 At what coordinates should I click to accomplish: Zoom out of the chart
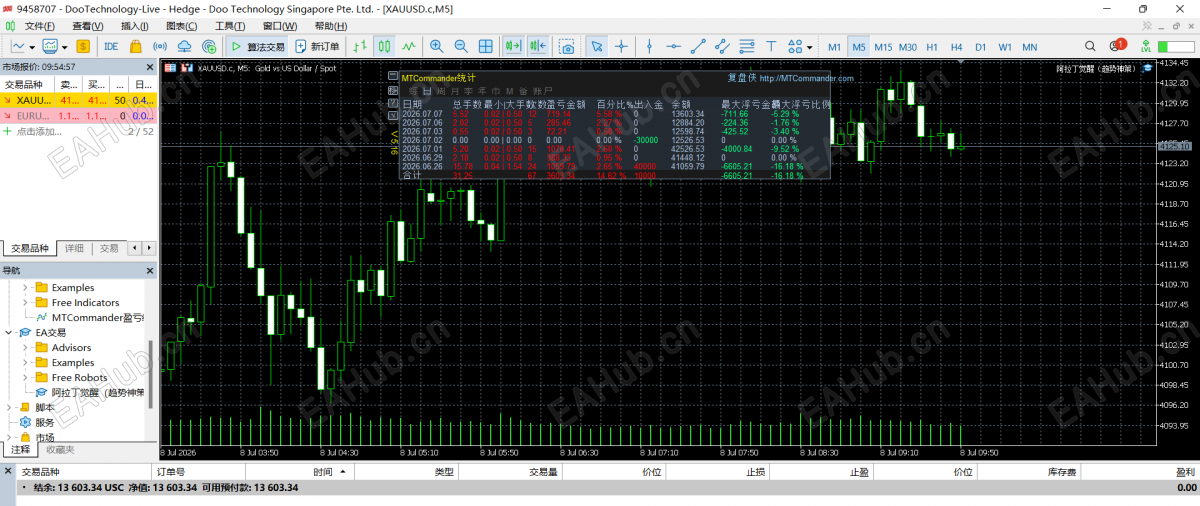click(x=461, y=46)
